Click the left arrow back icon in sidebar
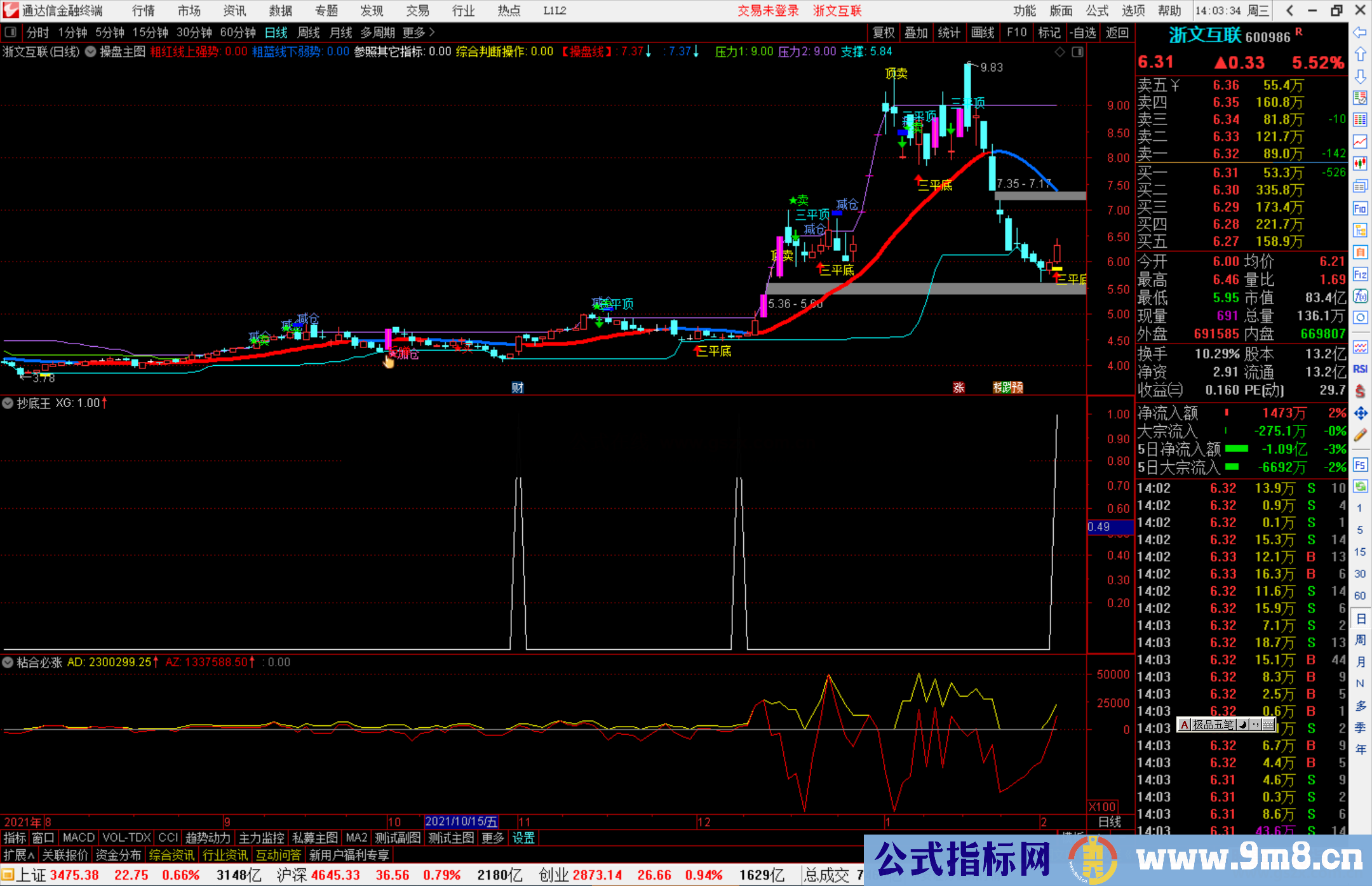The height and width of the screenshot is (886, 1372). (x=1360, y=32)
